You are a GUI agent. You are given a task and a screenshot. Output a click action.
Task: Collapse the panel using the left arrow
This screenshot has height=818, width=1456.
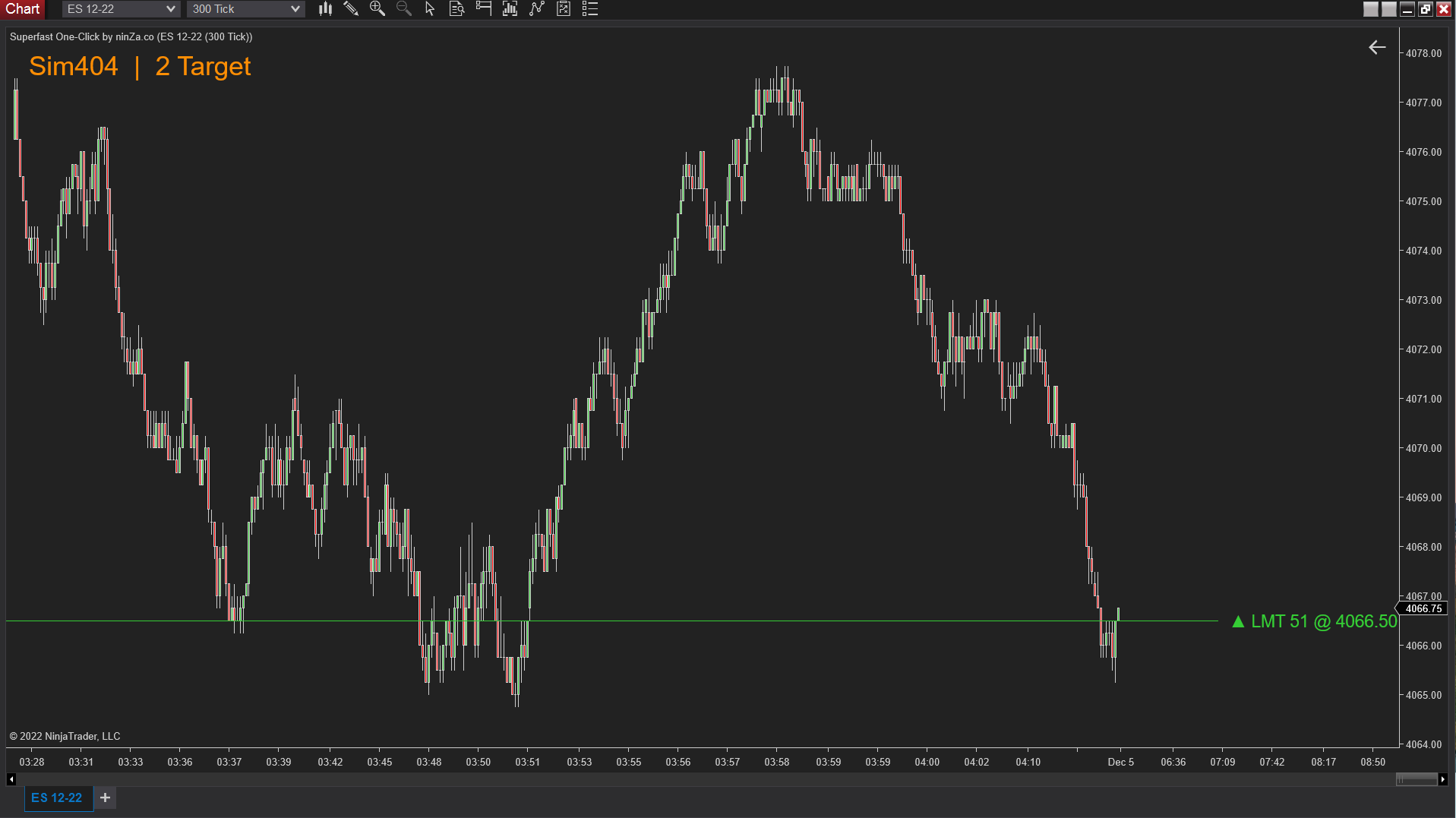(x=1376, y=47)
